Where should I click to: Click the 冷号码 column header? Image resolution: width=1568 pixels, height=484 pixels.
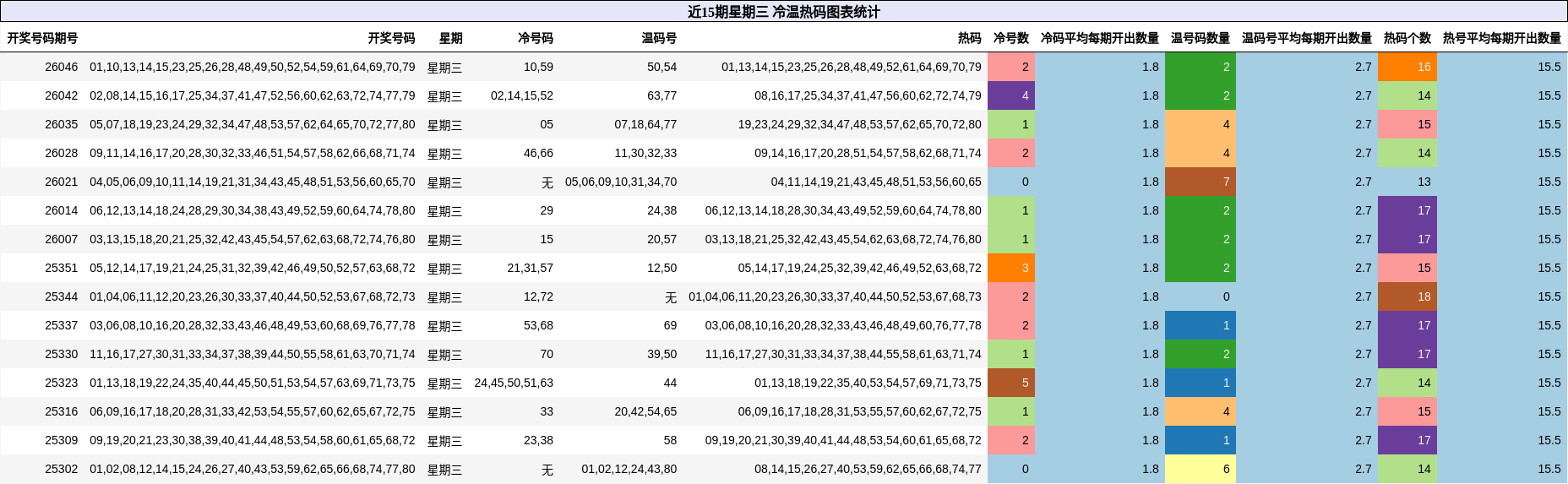(536, 38)
